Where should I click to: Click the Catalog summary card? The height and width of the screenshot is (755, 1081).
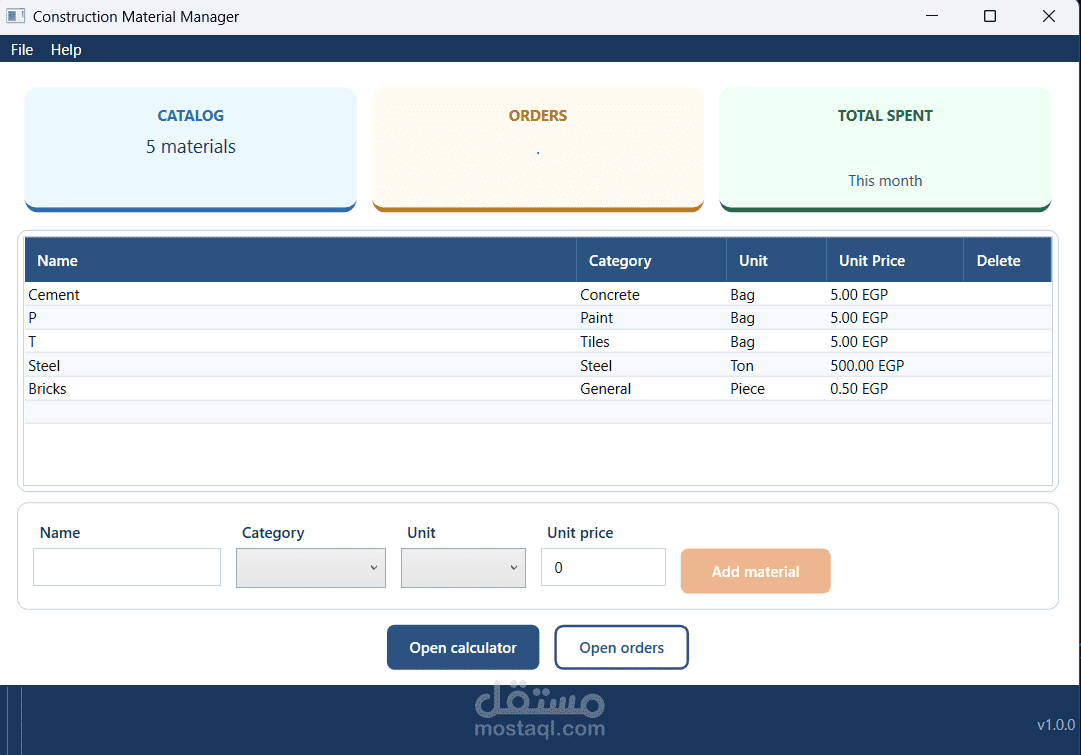[x=191, y=149]
